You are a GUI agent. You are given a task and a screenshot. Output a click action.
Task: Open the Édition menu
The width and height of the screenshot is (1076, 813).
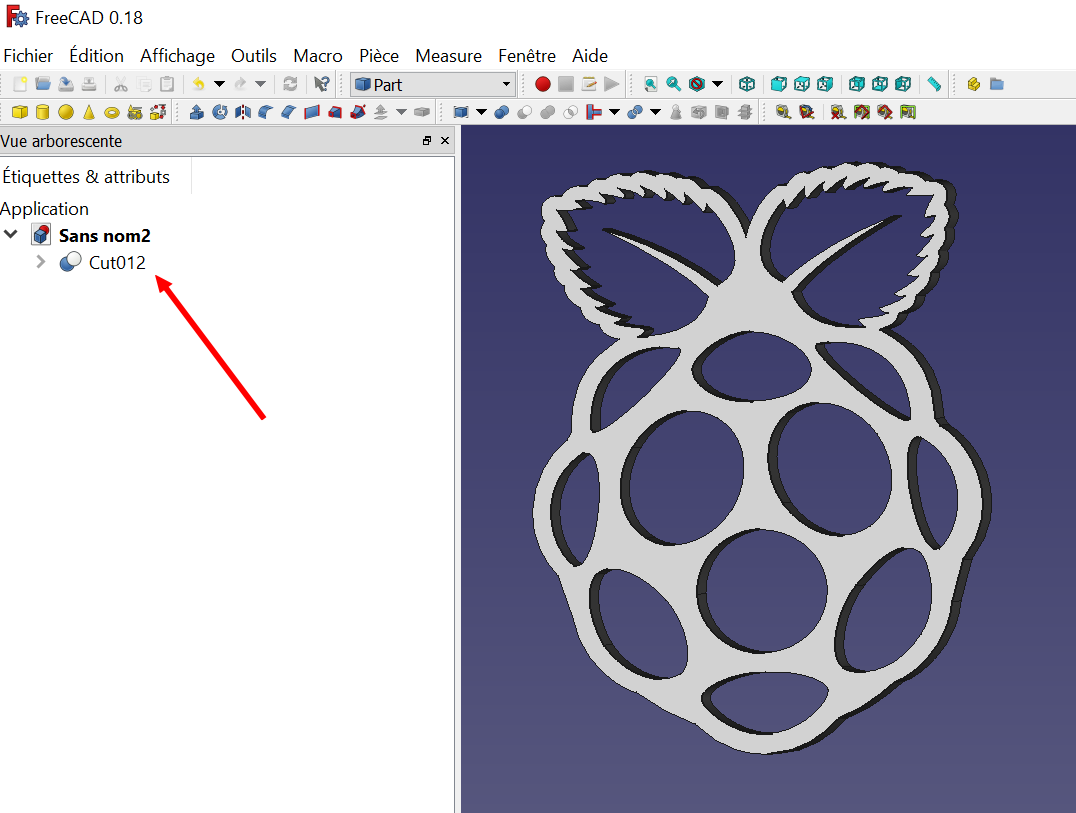click(97, 56)
